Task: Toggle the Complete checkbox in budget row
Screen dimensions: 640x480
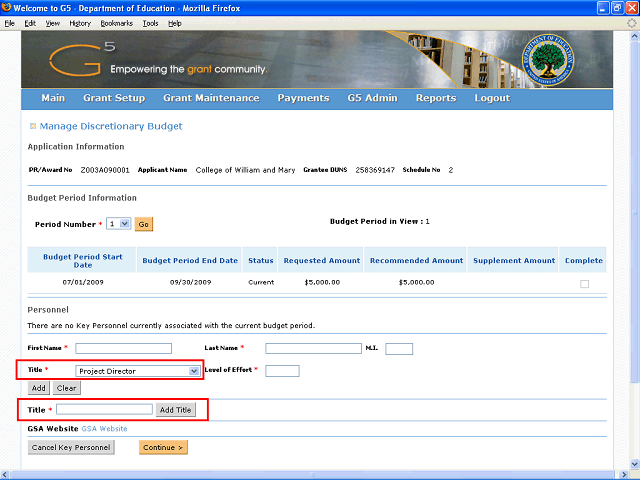Action: [x=584, y=283]
